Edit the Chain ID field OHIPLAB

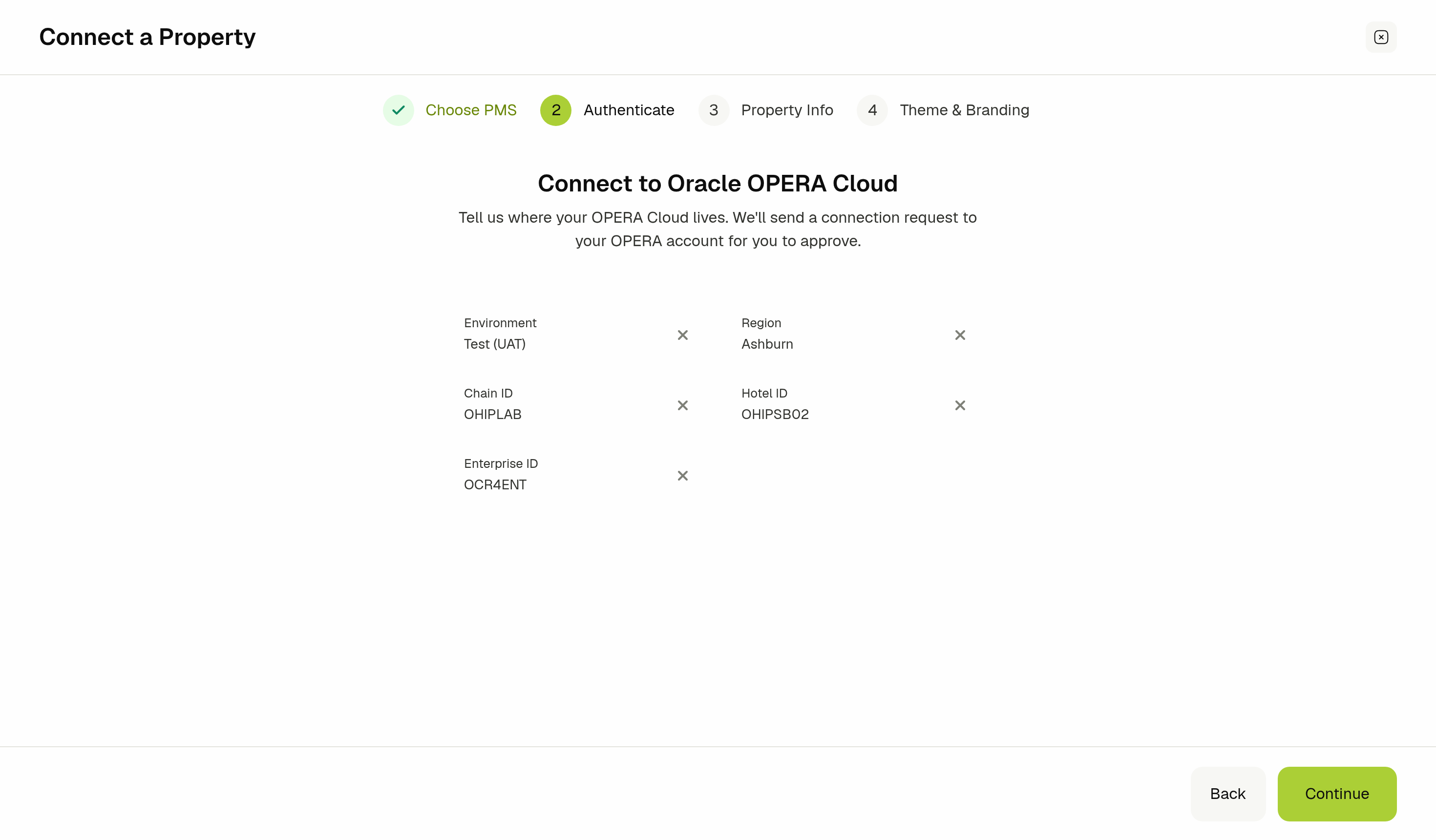[x=579, y=404]
